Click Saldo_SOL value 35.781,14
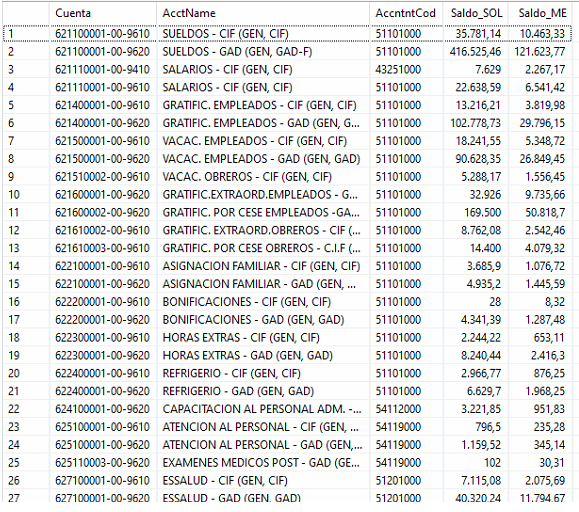Screen dimensions: 579x512 [476, 34]
